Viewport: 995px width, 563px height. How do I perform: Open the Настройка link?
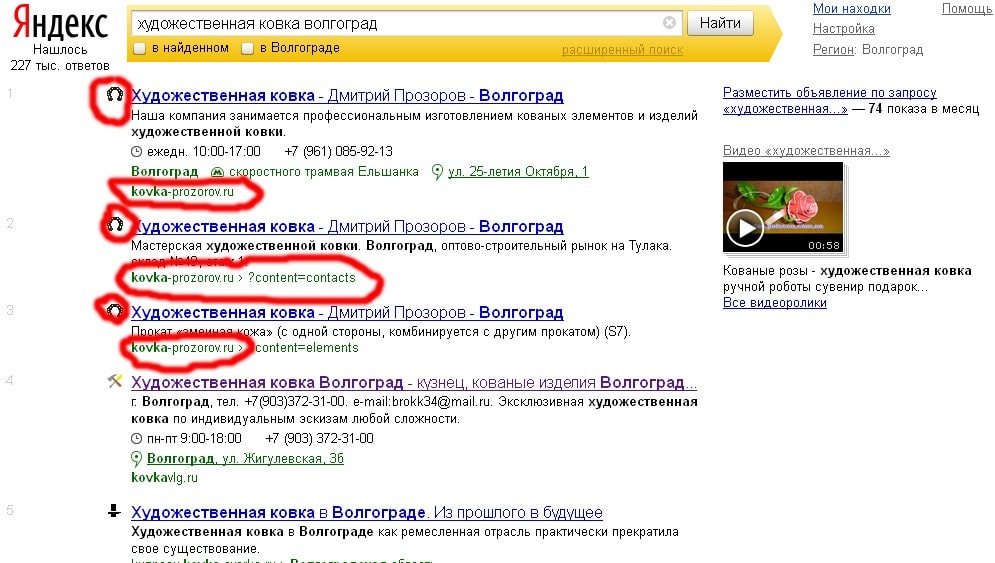(843, 29)
